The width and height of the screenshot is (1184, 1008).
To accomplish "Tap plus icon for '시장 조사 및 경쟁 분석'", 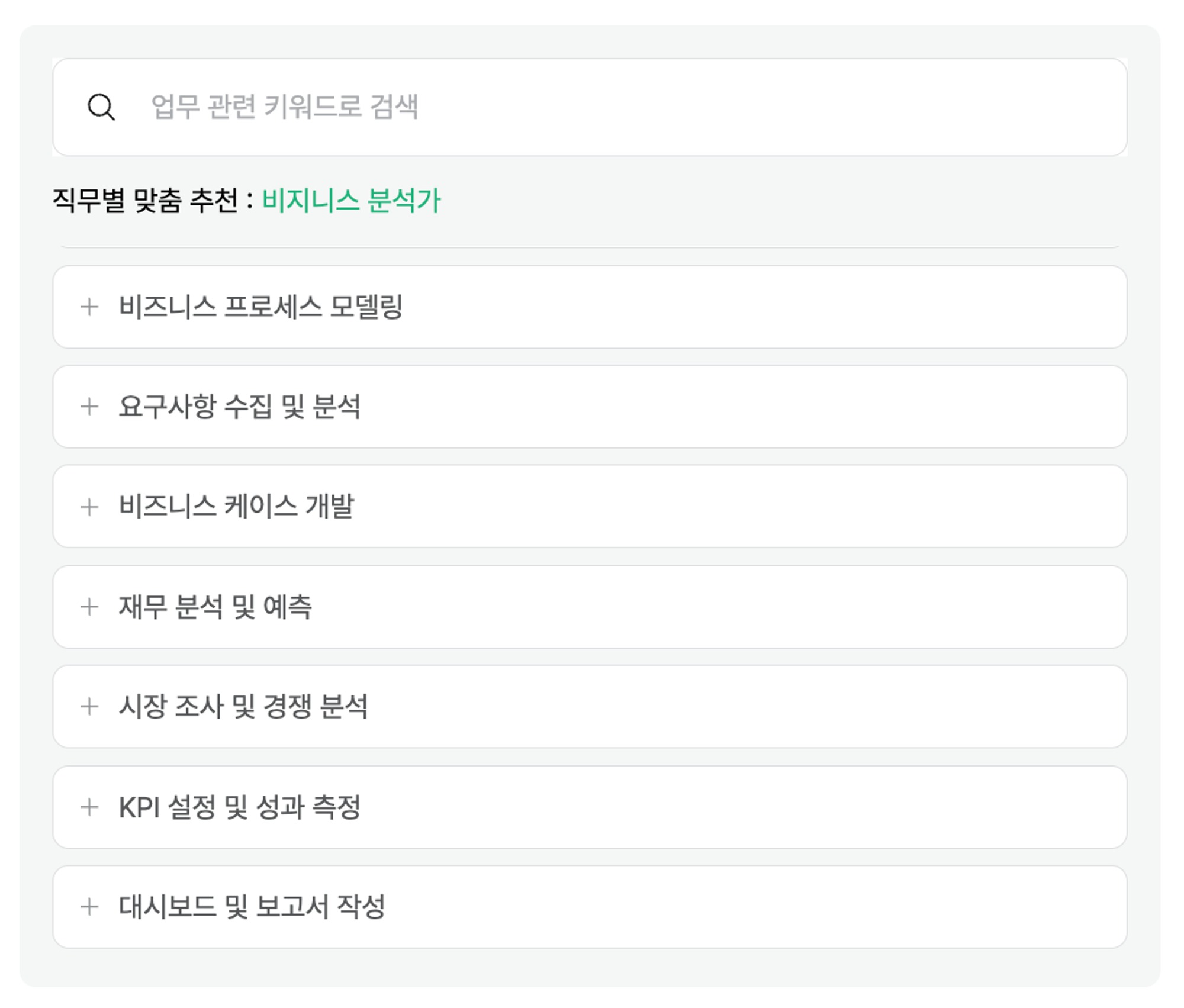I will click(x=89, y=706).
